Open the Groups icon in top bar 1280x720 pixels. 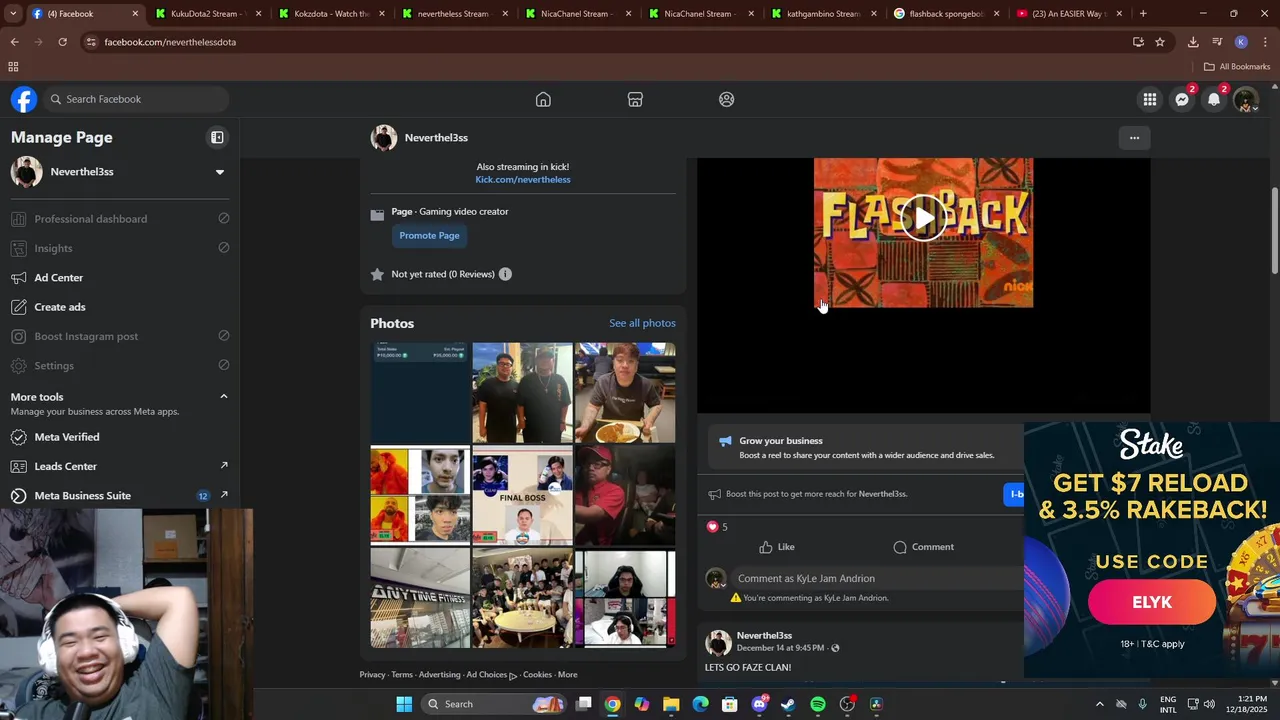[x=727, y=99]
